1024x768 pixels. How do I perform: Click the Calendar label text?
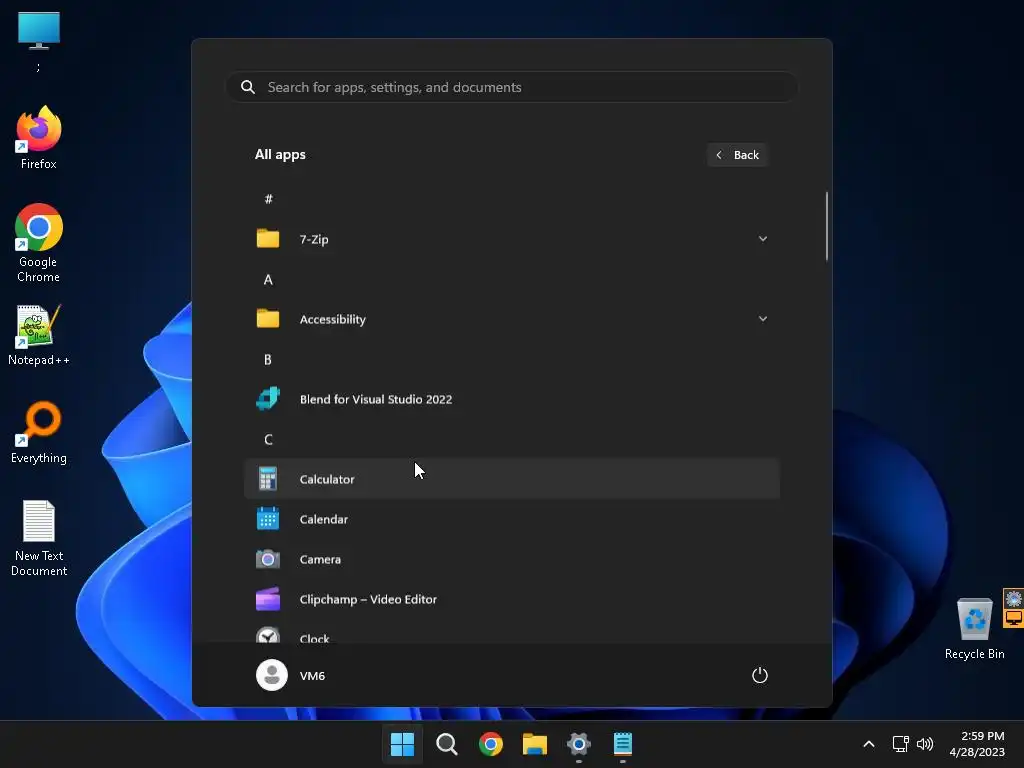coord(323,519)
